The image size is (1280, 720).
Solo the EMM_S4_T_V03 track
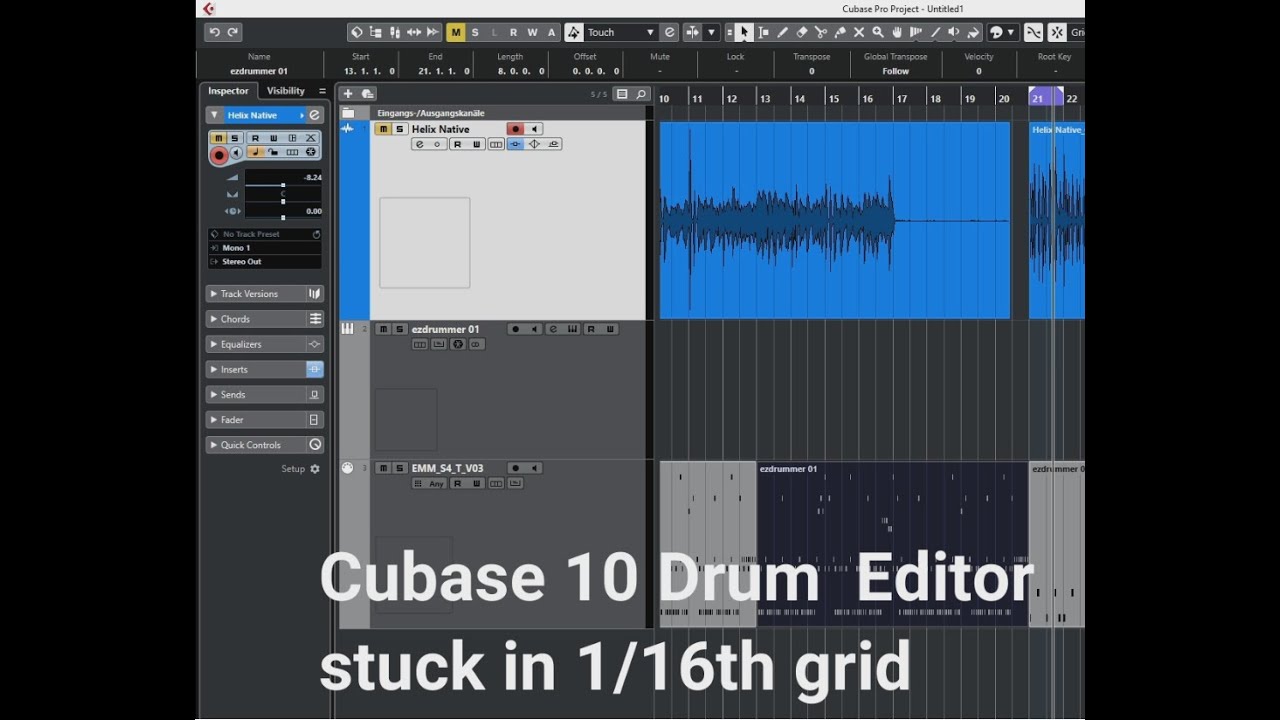click(x=400, y=468)
